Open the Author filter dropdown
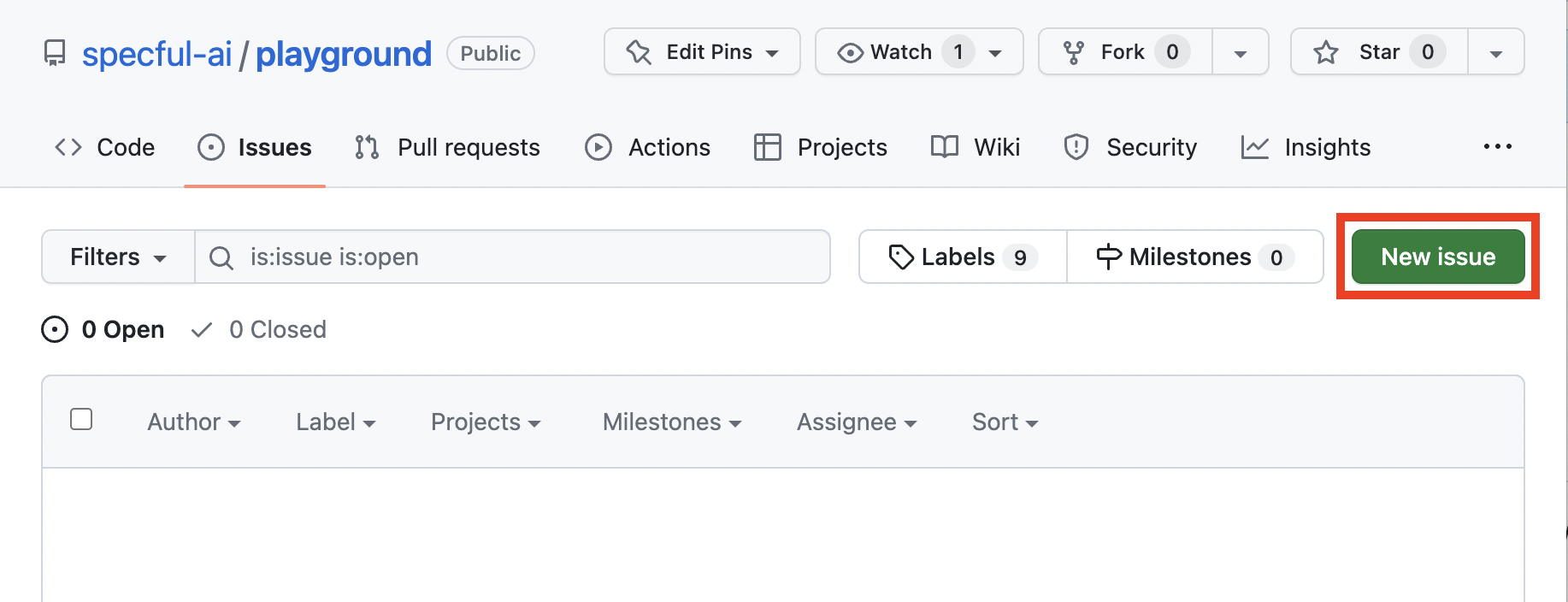1568x602 pixels. coord(193,422)
